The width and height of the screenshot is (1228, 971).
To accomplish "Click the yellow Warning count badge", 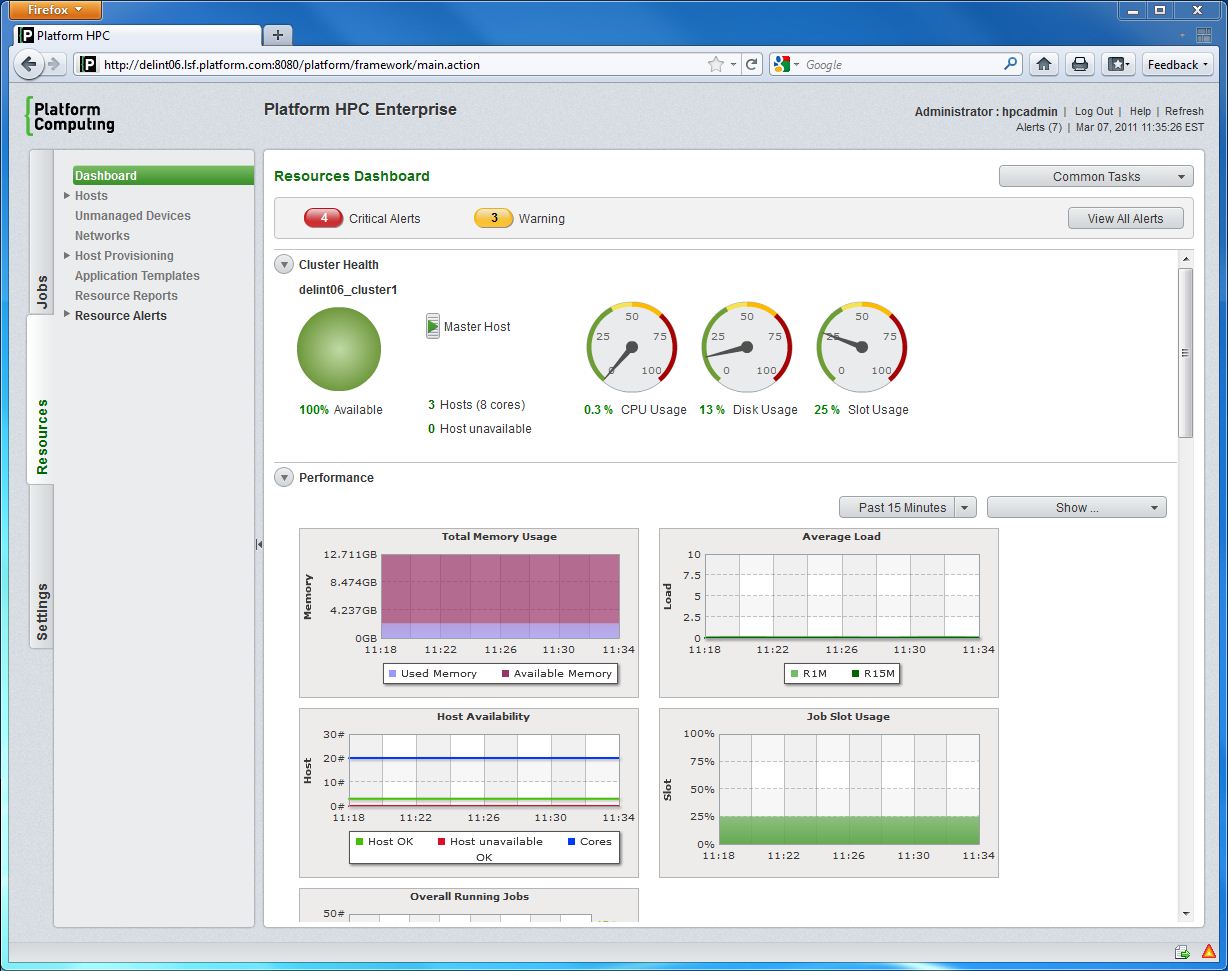I will [x=491, y=217].
